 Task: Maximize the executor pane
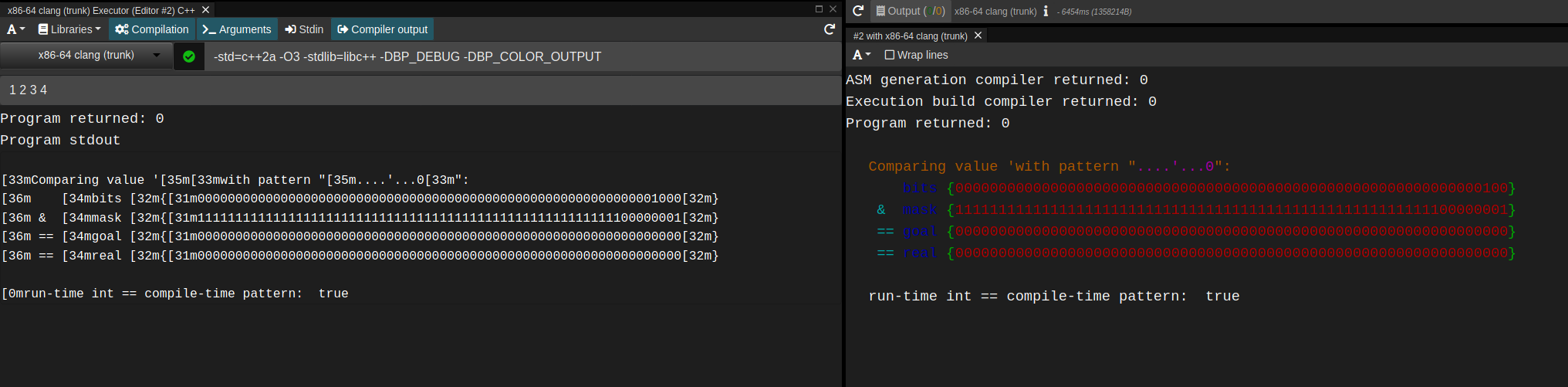819,9
